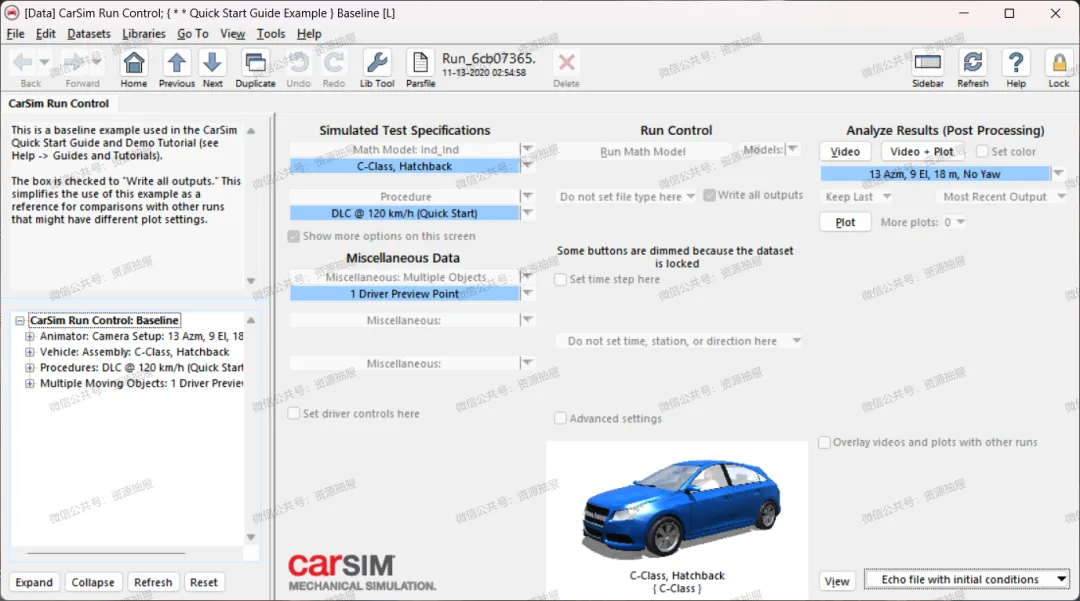
Task: Open the File menu
Action: pos(15,34)
